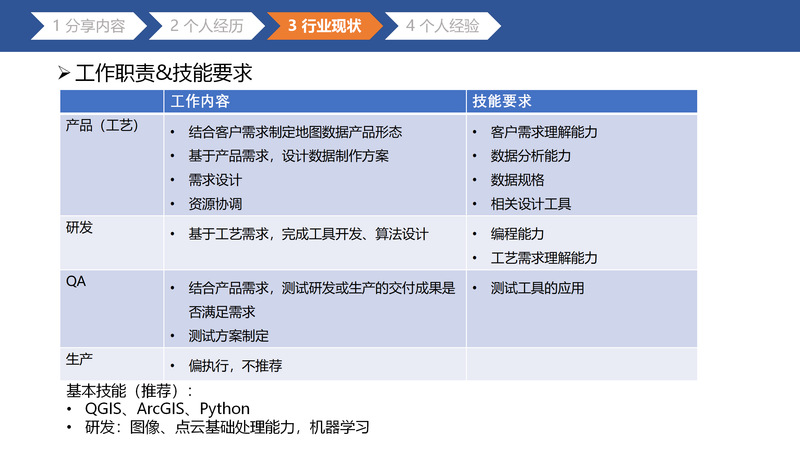
Task: Switch to the 1 分享内容 section tab
Action: tap(88, 27)
